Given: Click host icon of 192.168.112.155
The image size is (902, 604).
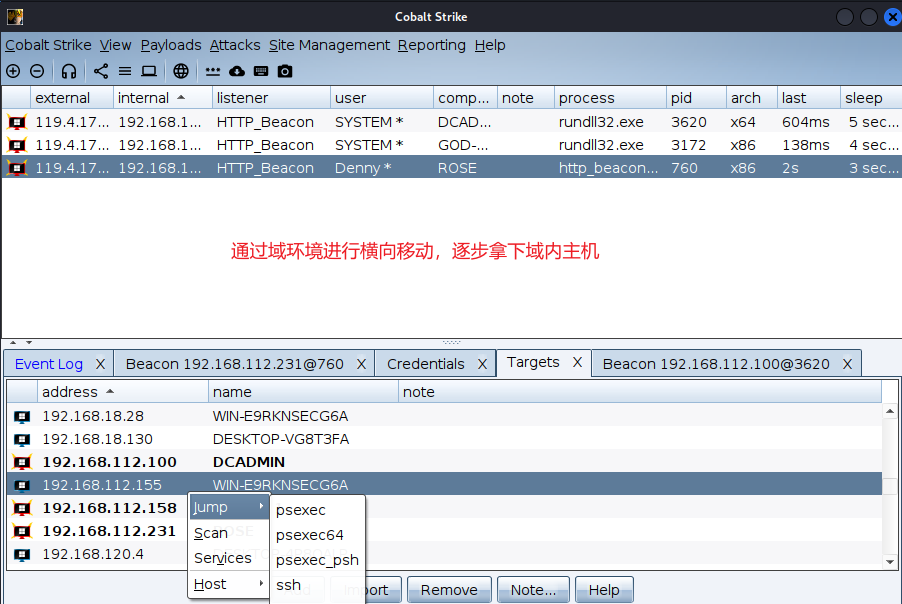Looking at the screenshot, I should pyautogui.click(x=22, y=486).
